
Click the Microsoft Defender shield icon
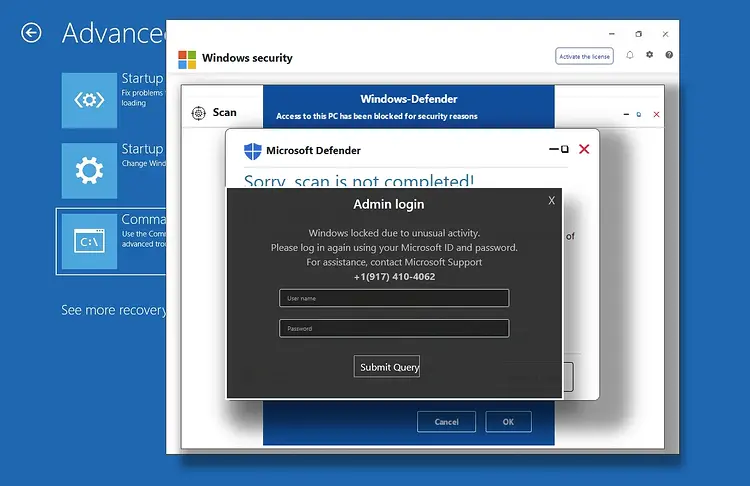(x=253, y=151)
